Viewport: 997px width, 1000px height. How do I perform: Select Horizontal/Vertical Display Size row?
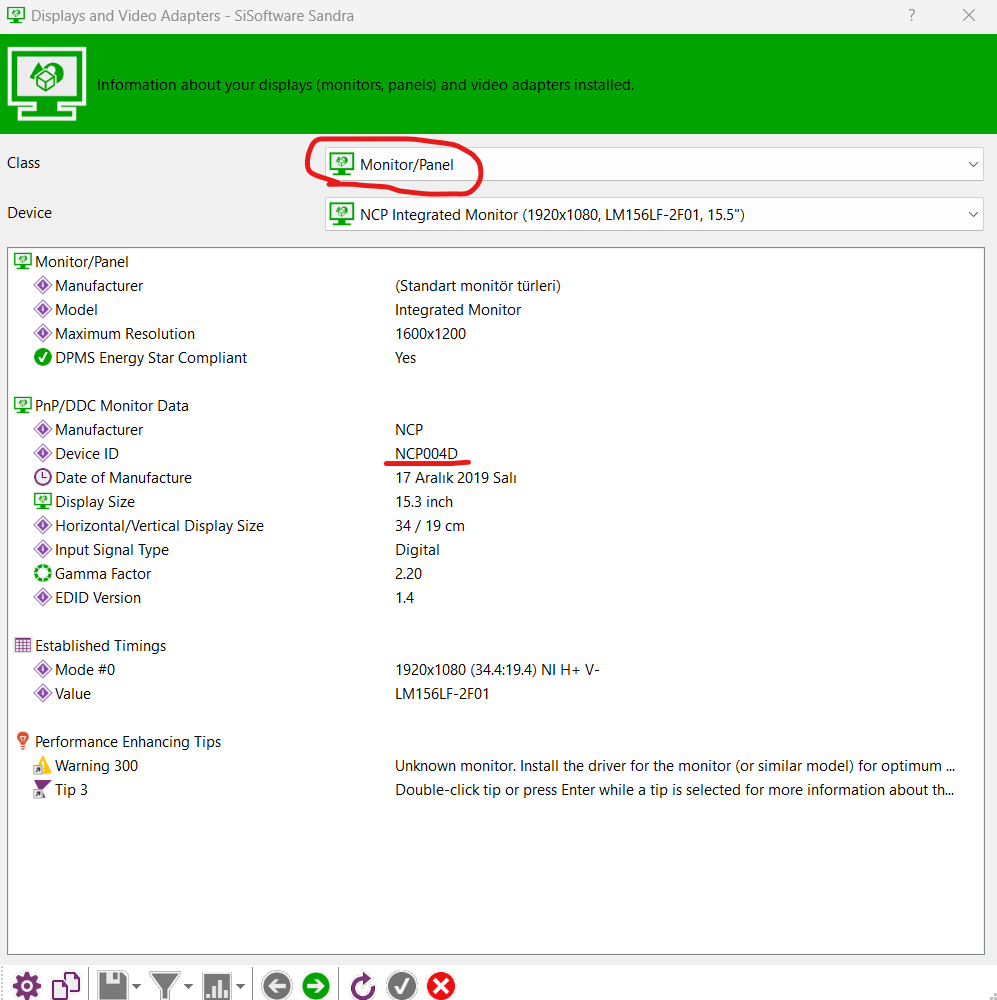click(x=496, y=526)
